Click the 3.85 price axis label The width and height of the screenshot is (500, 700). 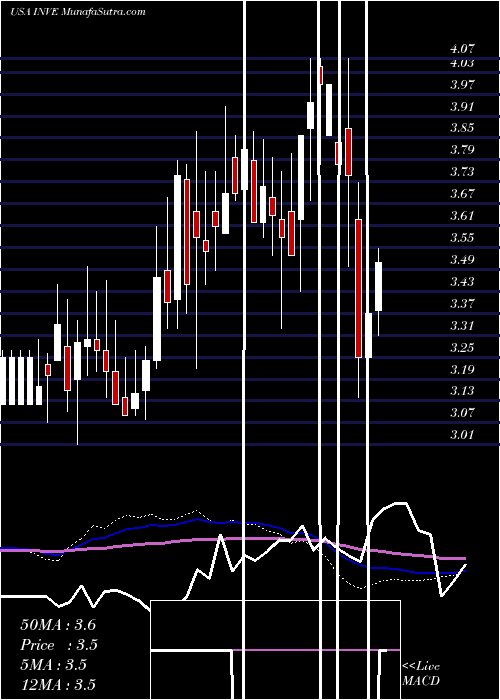(x=462, y=128)
